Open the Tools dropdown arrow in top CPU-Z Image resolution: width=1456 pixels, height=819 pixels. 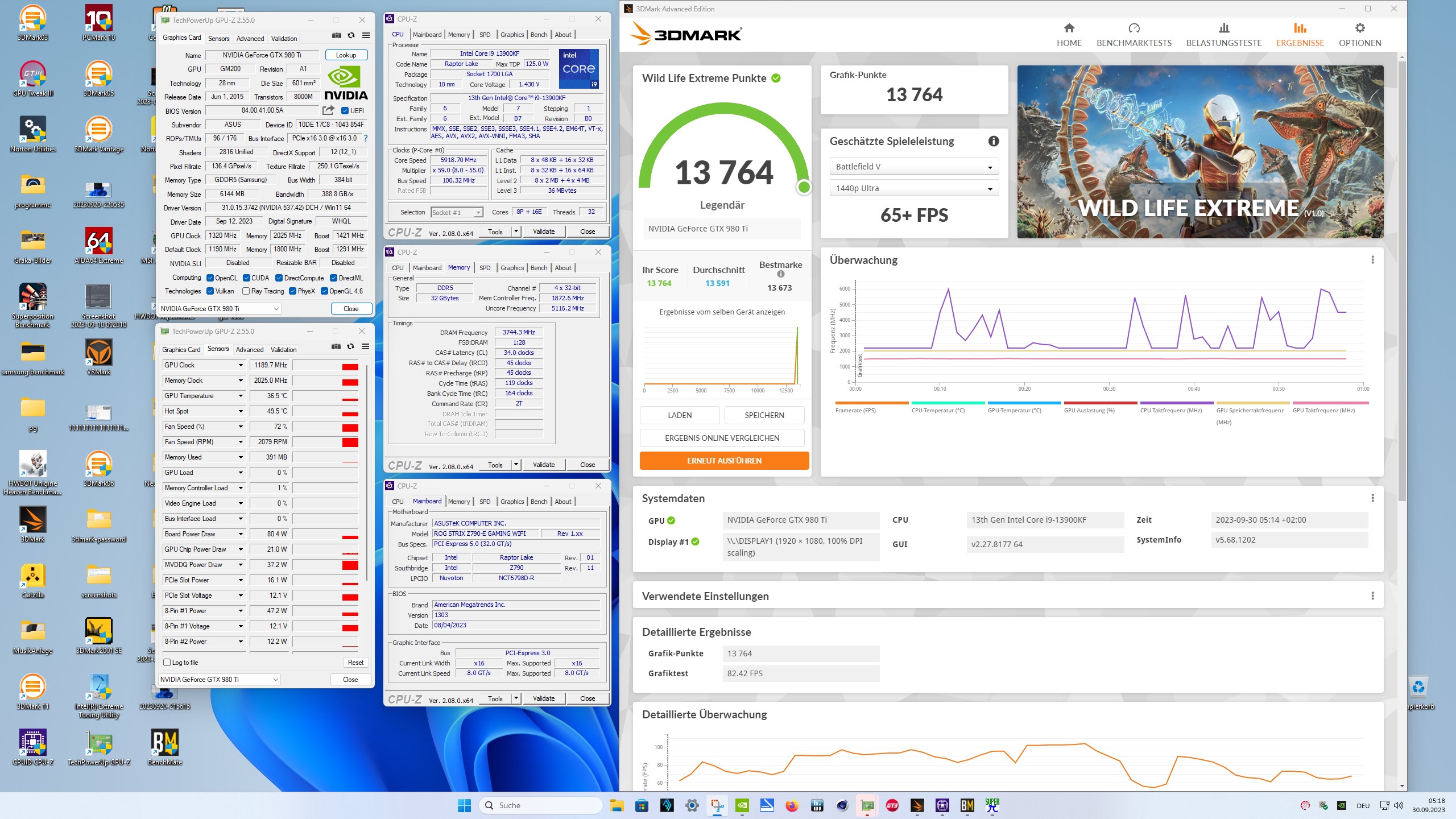pyautogui.click(x=516, y=231)
